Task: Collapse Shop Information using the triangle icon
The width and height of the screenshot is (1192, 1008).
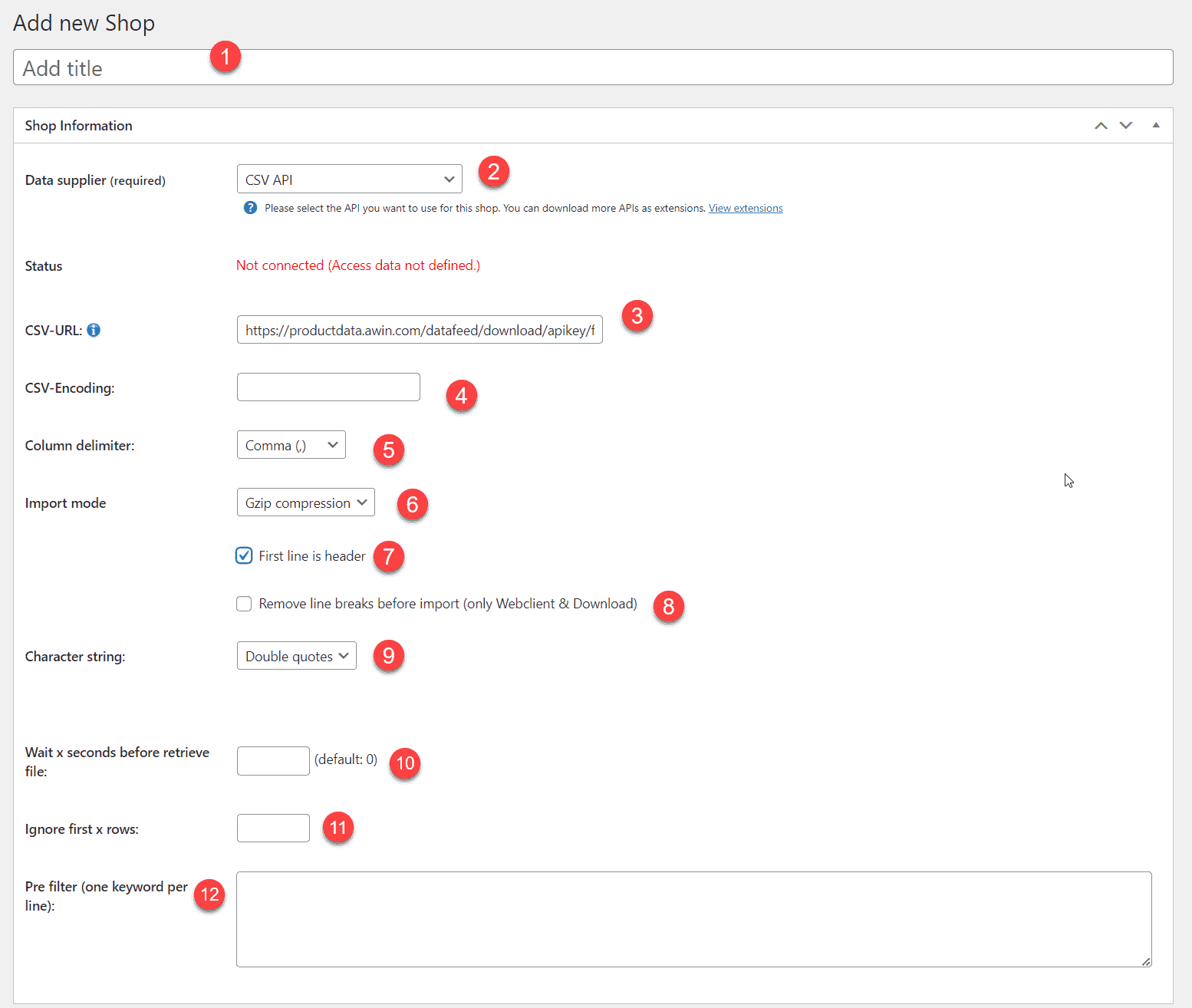Action: click(1156, 124)
